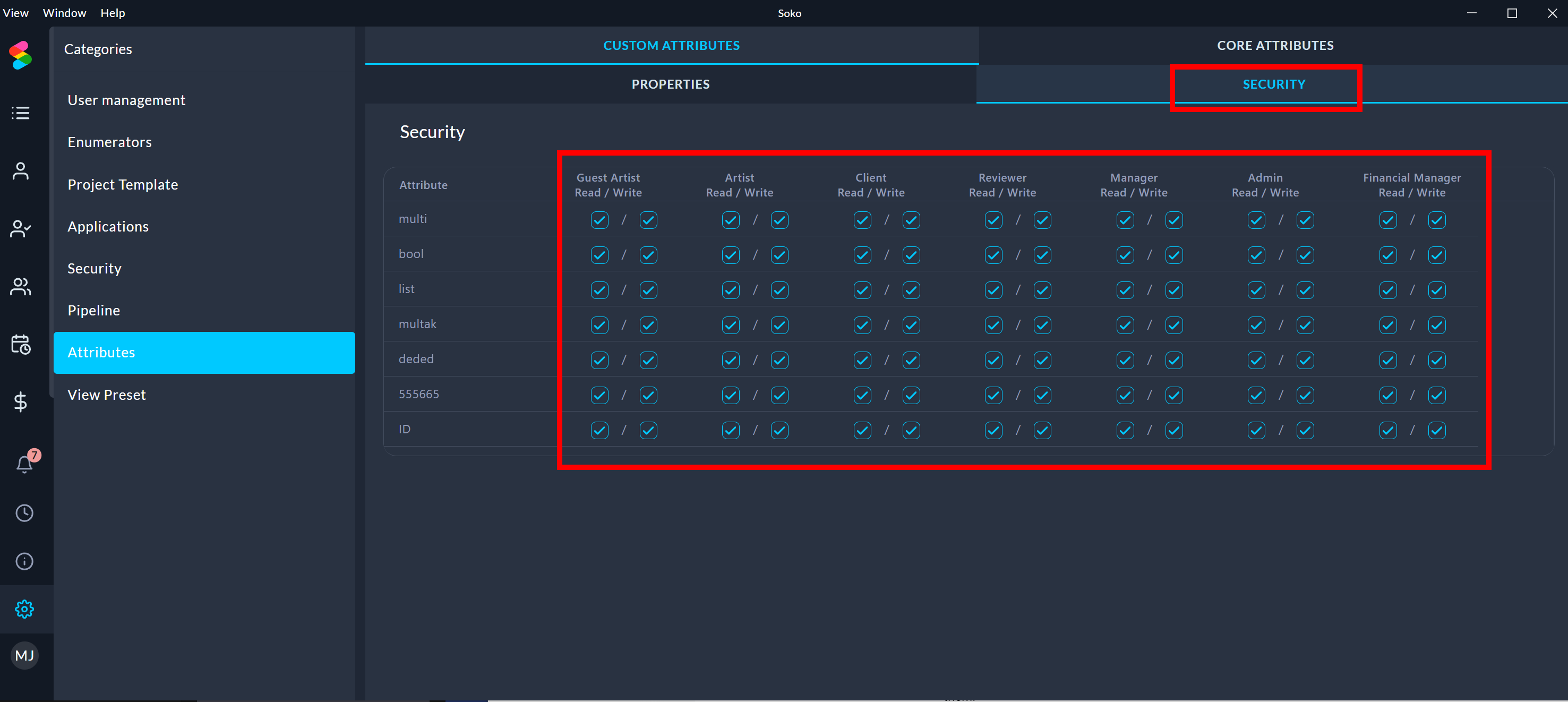Viewport: 1568px width, 702px height.
Task: Toggle Financial Manager write checkbox for ID
Action: pos(1436,431)
